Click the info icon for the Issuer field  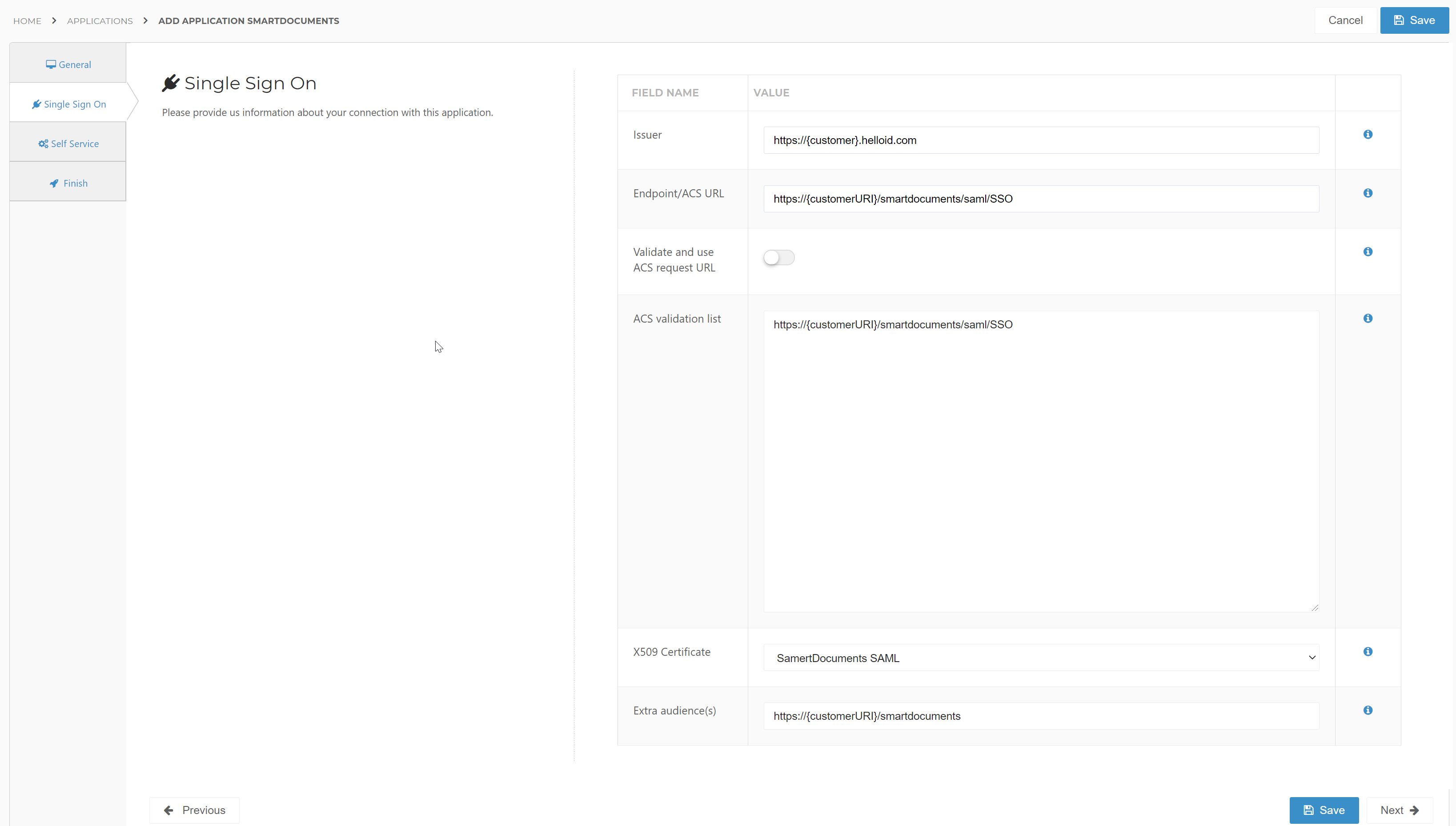click(1368, 135)
